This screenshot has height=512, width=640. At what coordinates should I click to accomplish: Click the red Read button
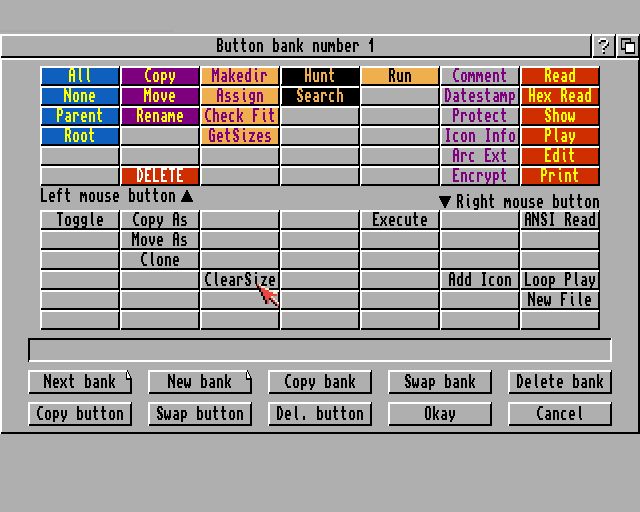pos(560,76)
